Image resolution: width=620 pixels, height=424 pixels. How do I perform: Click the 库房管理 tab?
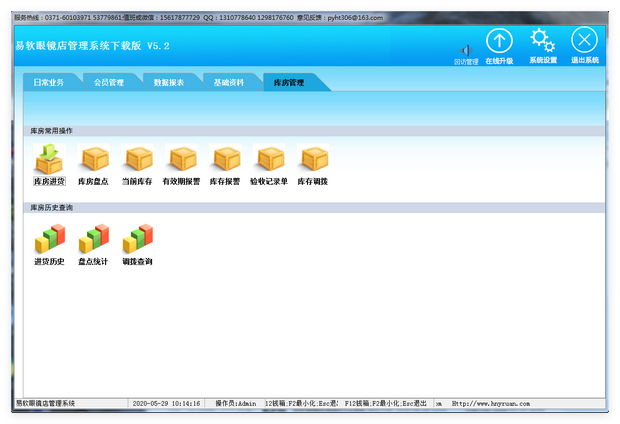[x=289, y=82]
